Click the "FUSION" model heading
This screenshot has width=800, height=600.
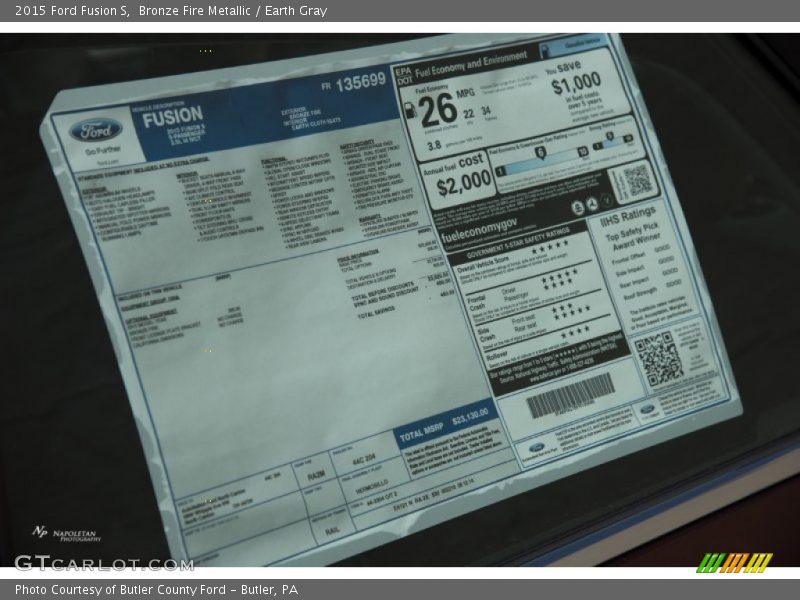[x=172, y=117]
